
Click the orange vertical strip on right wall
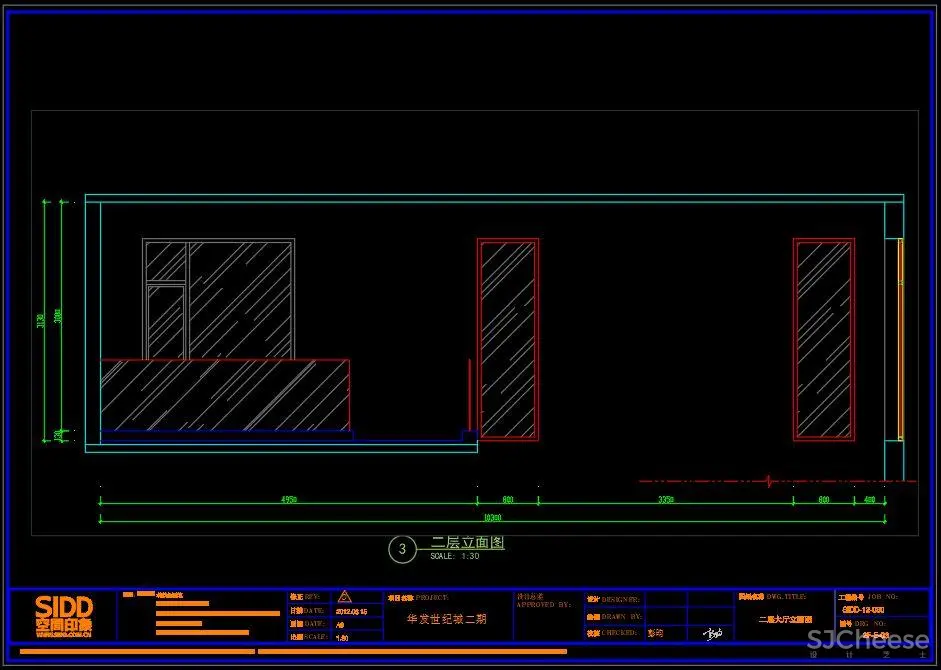(x=900, y=339)
